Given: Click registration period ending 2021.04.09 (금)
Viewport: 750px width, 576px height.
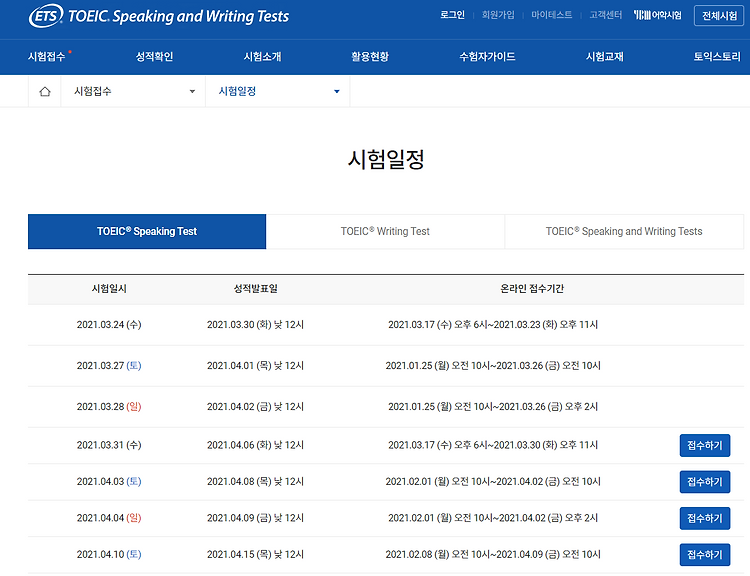Looking at the screenshot, I should 493,554.
